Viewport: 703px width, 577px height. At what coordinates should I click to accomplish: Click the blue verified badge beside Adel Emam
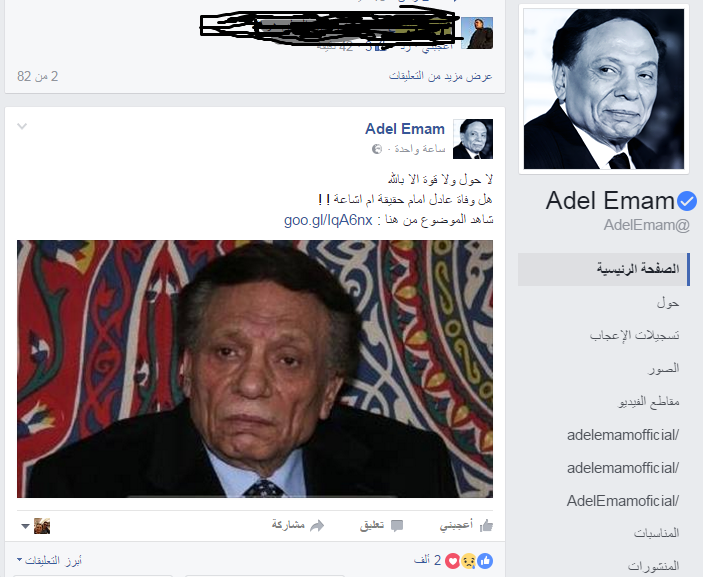[687, 200]
